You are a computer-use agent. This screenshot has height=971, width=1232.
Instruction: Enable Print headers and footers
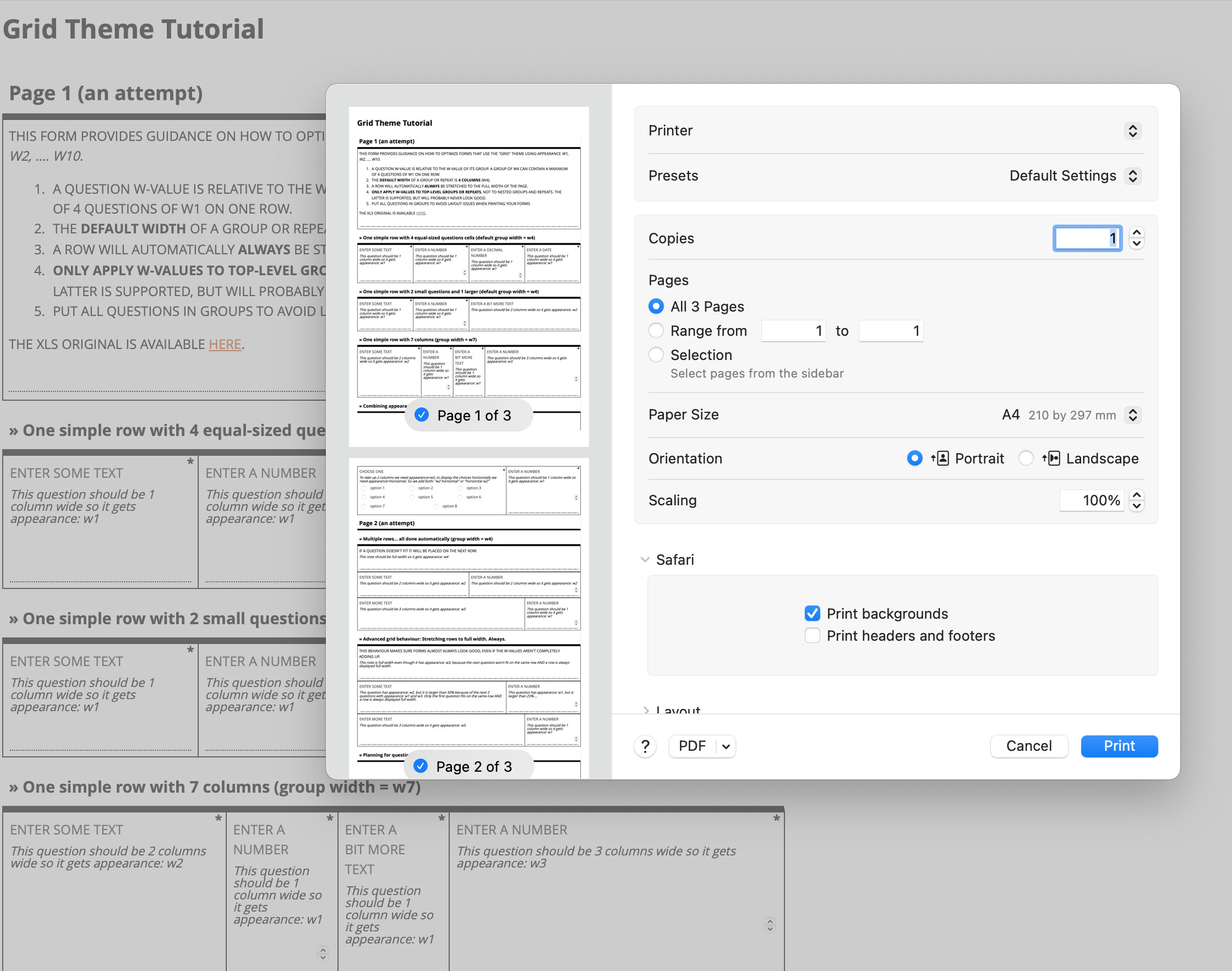812,636
